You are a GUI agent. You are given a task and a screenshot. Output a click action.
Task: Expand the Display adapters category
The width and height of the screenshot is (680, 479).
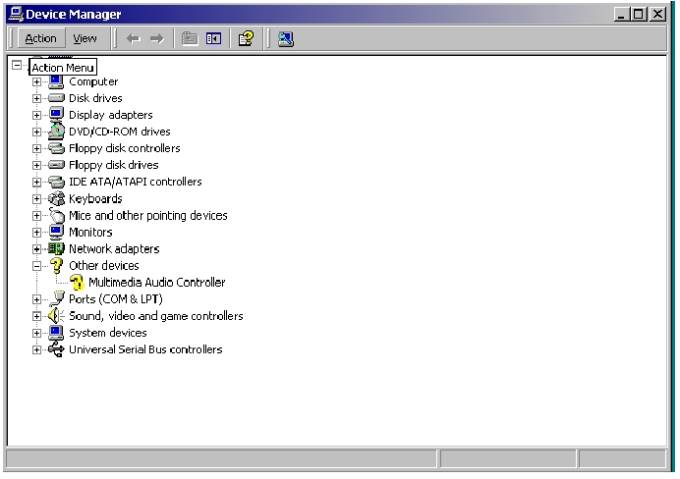coord(37,115)
